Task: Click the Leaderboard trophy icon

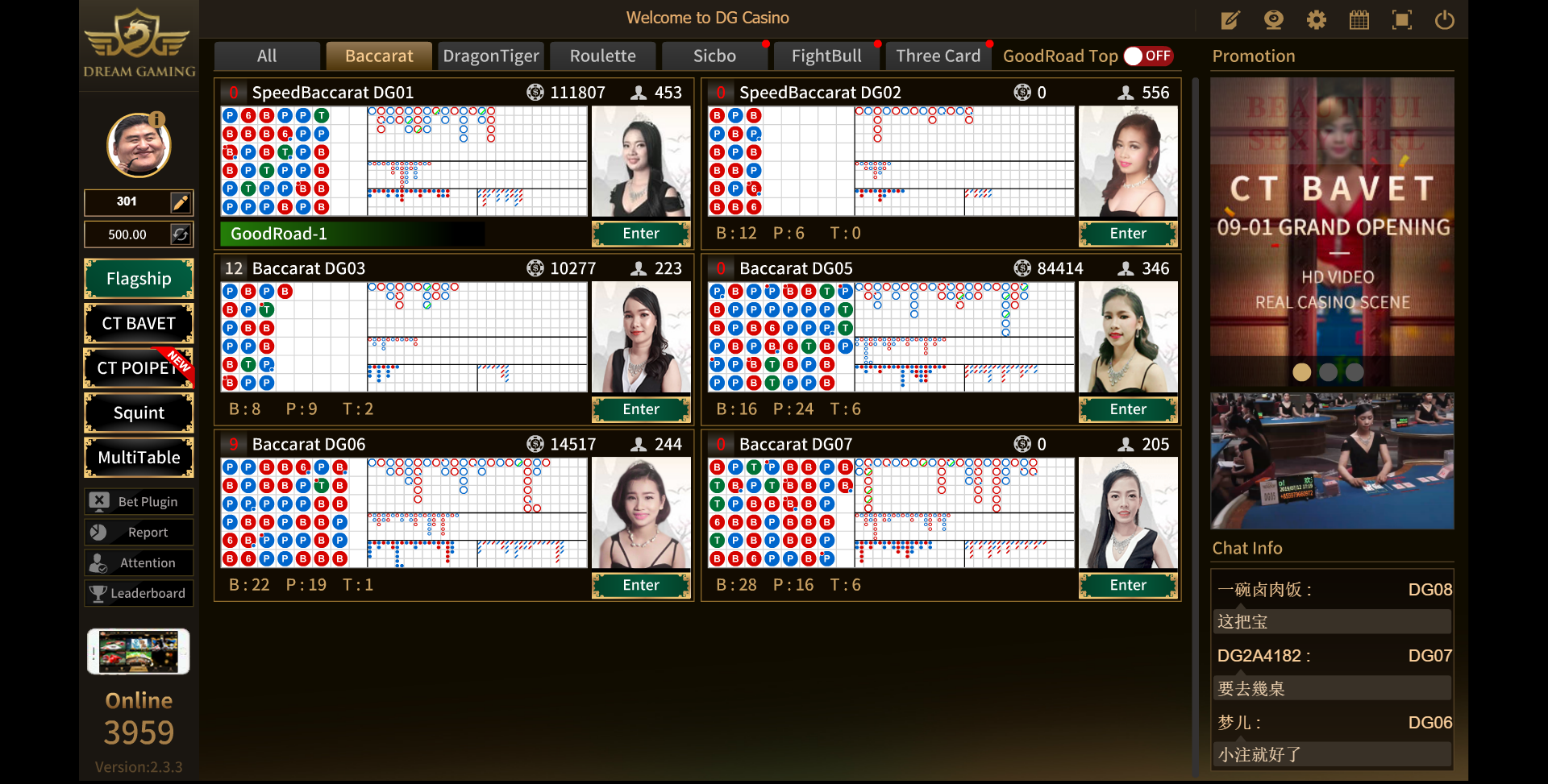Action: 98,593
